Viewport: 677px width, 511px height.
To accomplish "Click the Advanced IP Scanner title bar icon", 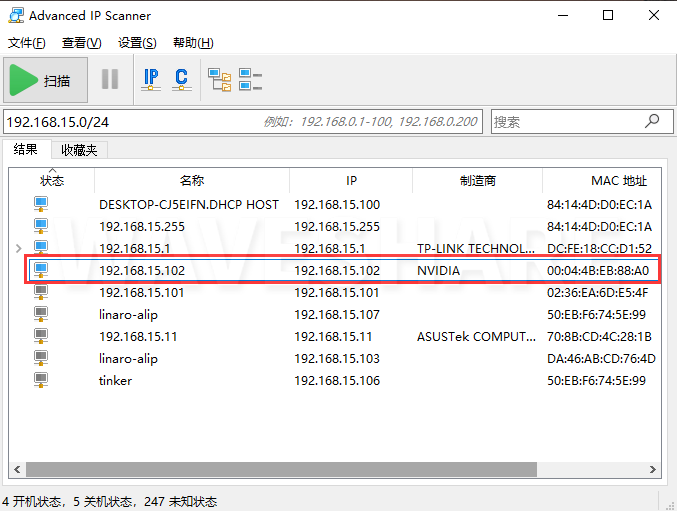I will pyautogui.click(x=16, y=16).
